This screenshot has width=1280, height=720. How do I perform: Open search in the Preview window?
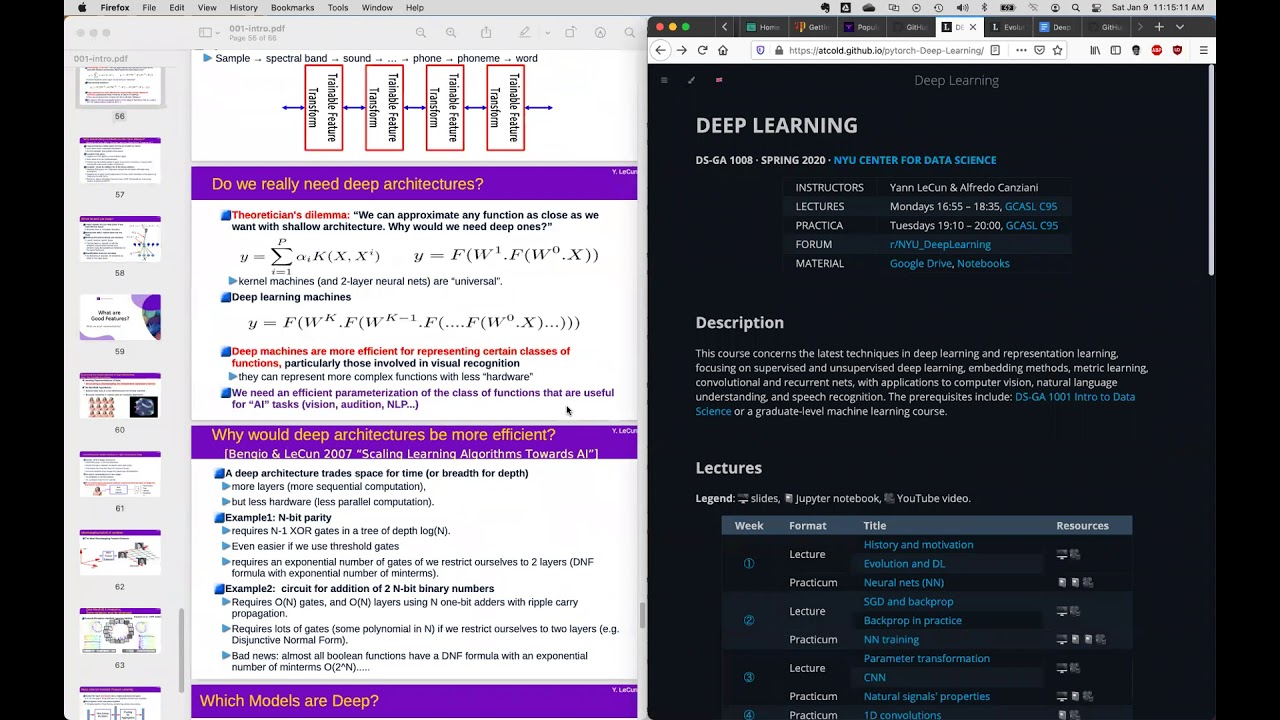pos(630,33)
